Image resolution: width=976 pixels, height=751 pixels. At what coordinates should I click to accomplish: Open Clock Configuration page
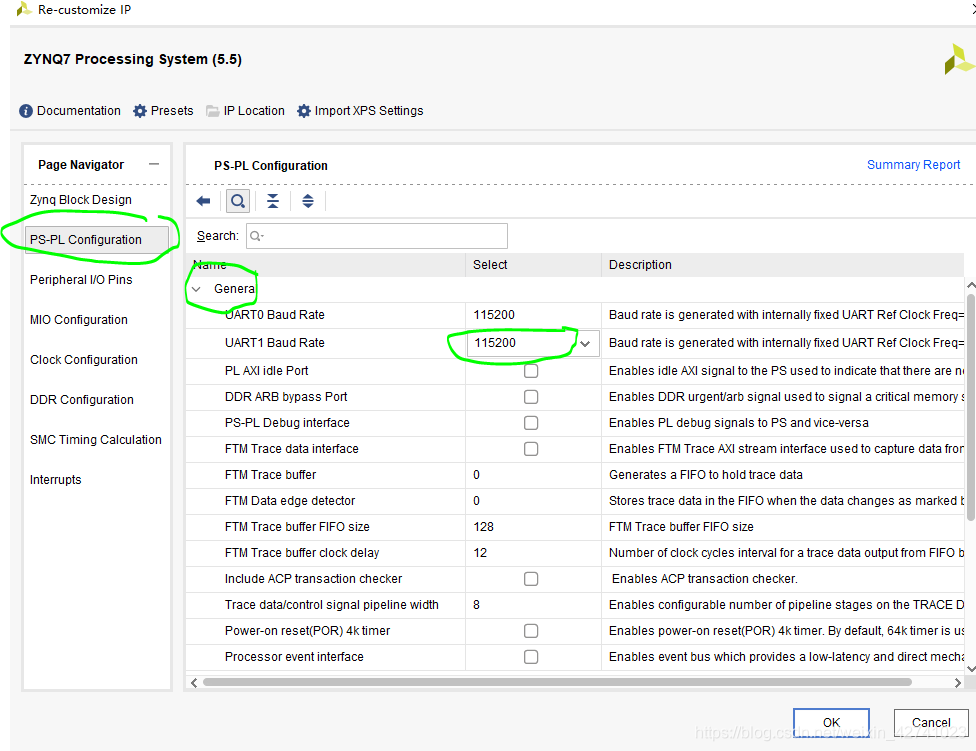click(83, 360)
